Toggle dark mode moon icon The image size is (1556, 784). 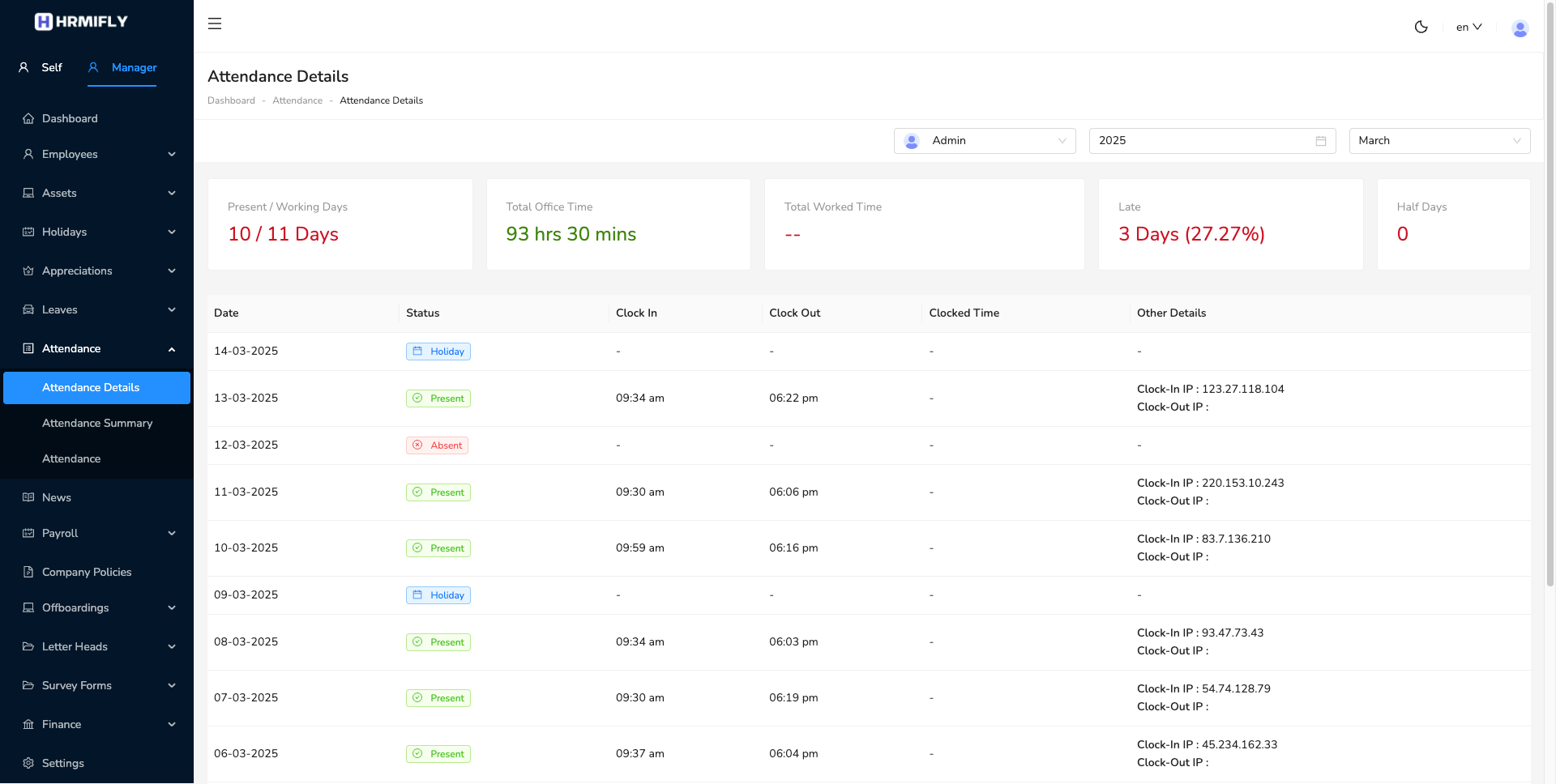tap(1421, 27)
